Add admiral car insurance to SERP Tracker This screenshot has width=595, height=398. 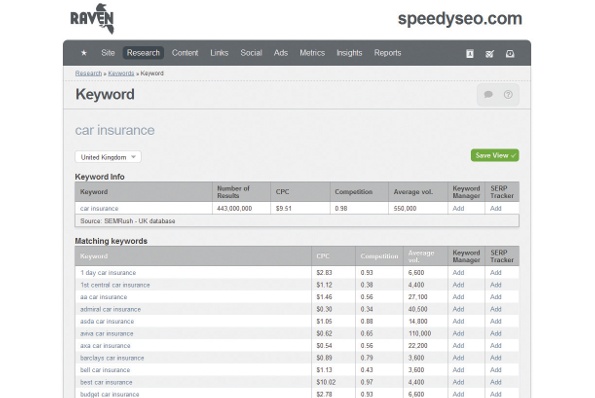point(496,309)
